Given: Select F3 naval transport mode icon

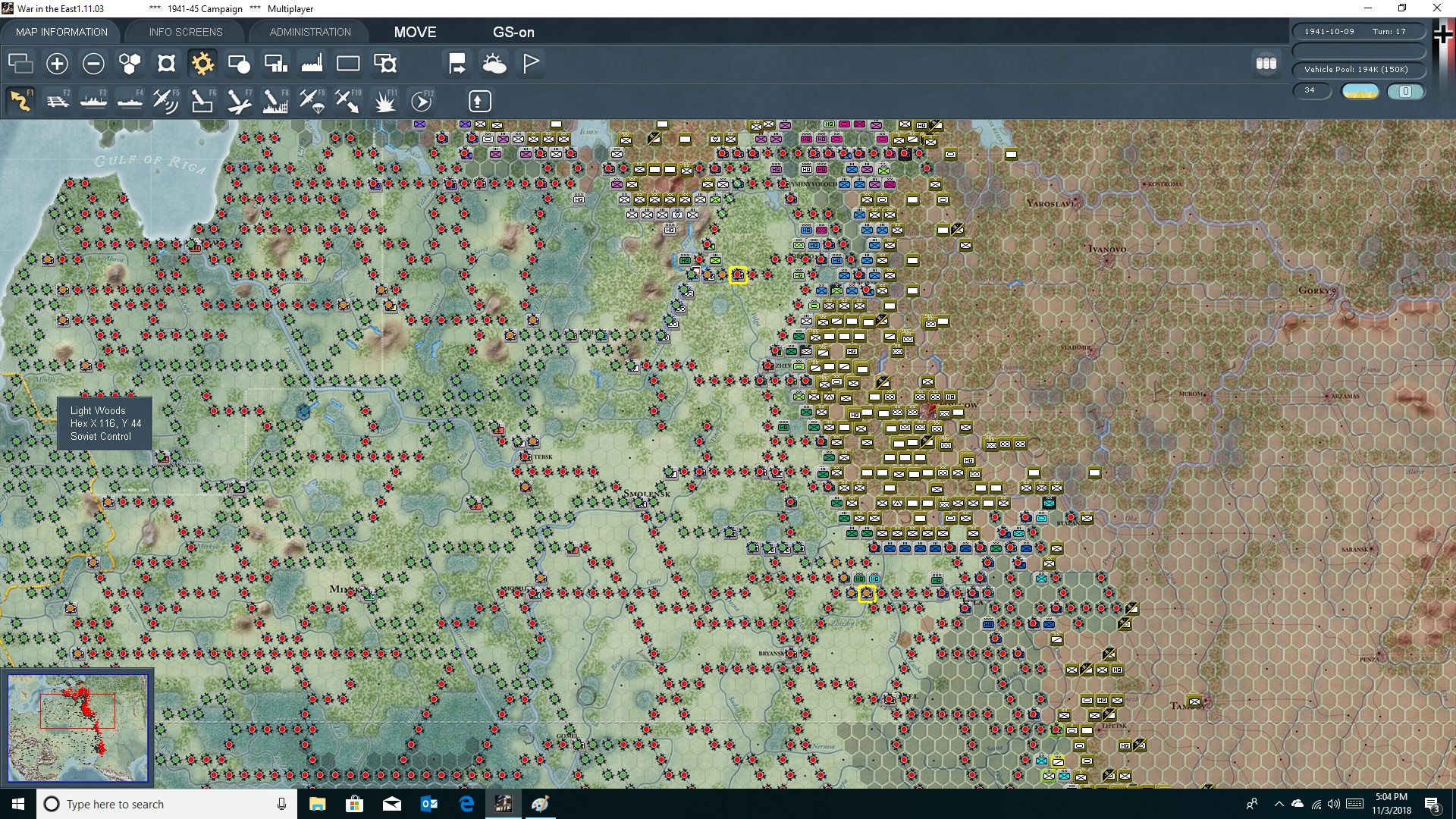Looking at the screenshot, I should pyautogui.click(x=93, y=101).
